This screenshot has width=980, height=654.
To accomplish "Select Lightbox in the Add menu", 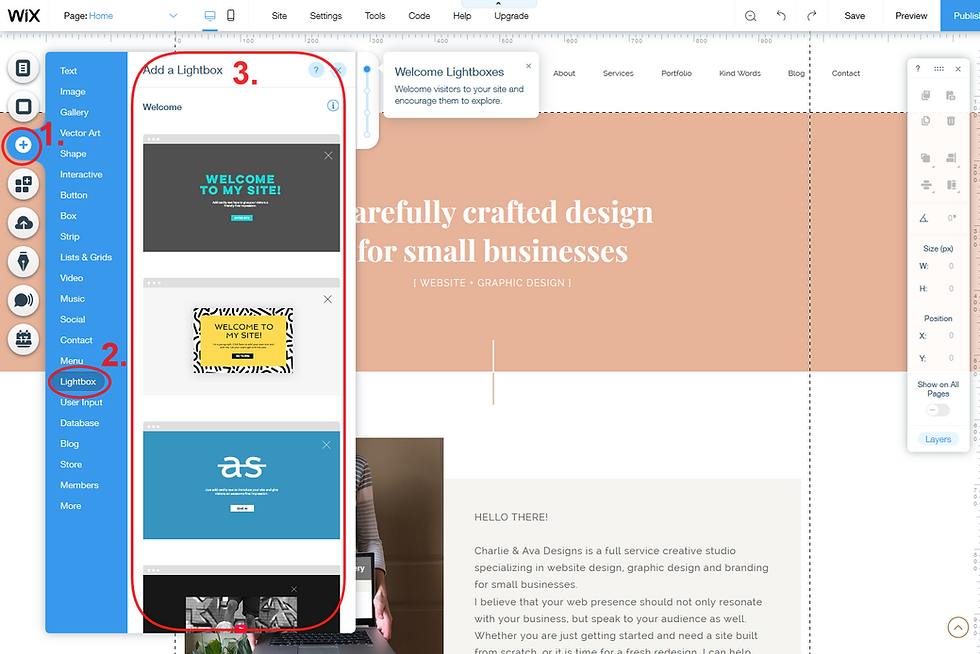I will pyautogui.click(x=78, y=381).
